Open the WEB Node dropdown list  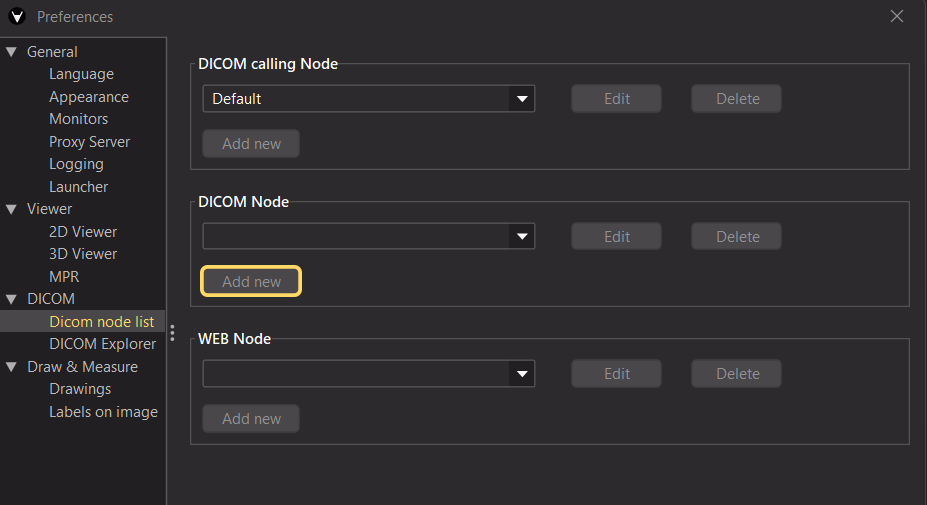[368, 374]
